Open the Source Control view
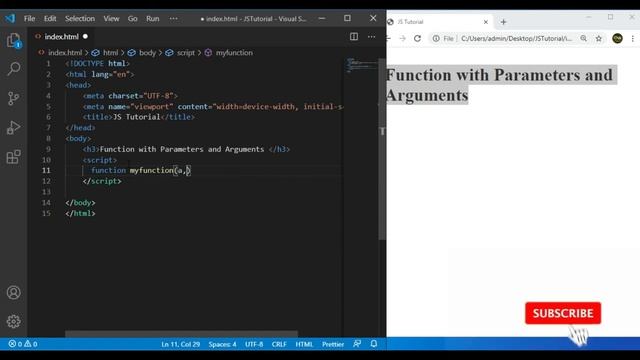Viewport: 640px width, 360px height. (x=13, y=98)
